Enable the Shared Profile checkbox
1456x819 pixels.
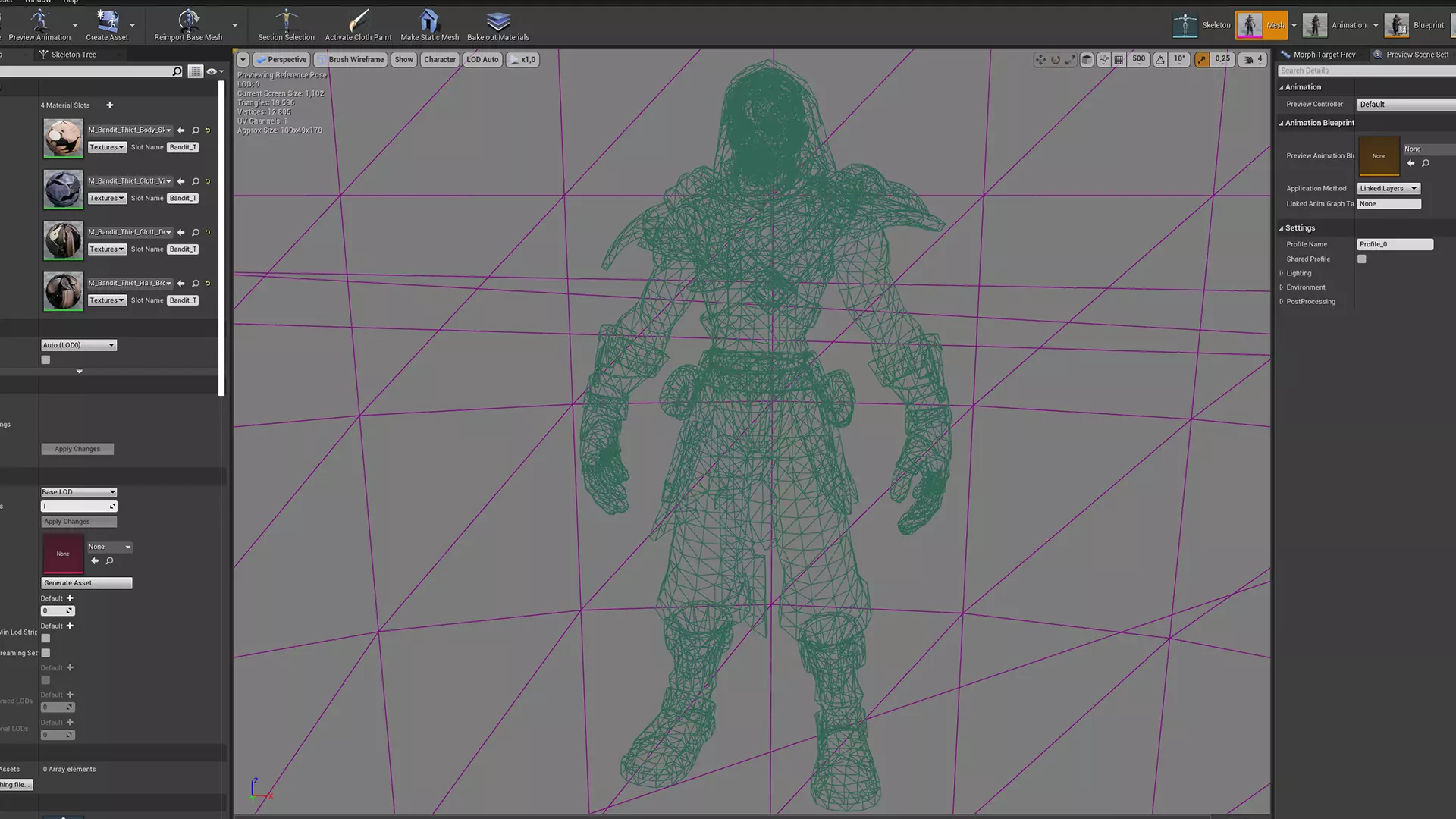(x=1362, y=259)
